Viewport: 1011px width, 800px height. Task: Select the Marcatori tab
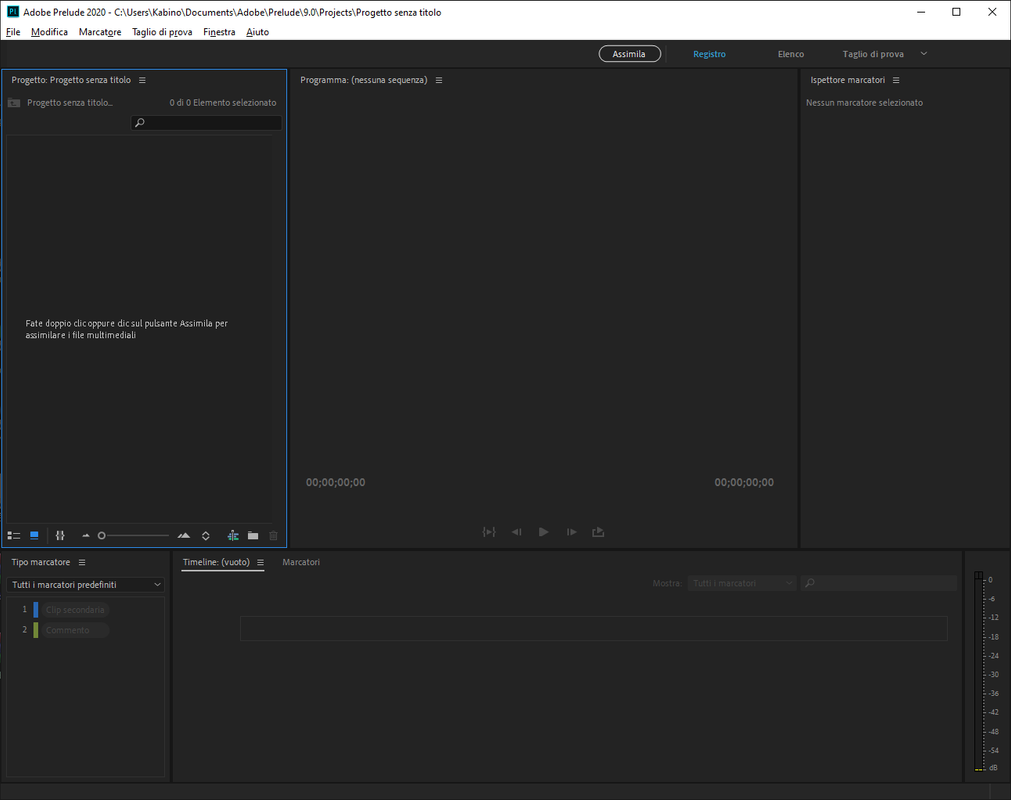point(301,562)
